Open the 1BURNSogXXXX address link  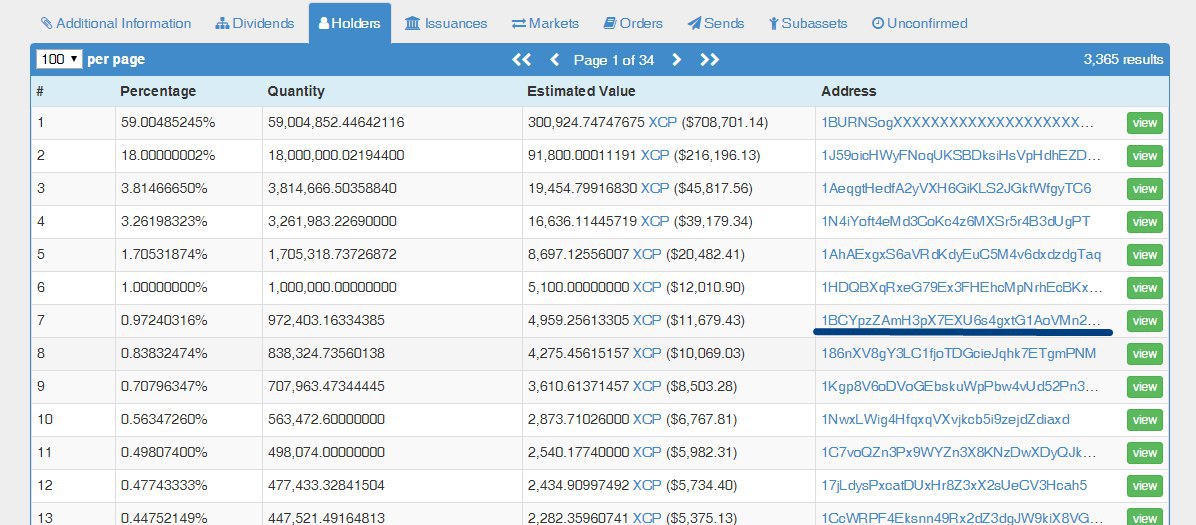pyautogui.click(x=957, y=122)
